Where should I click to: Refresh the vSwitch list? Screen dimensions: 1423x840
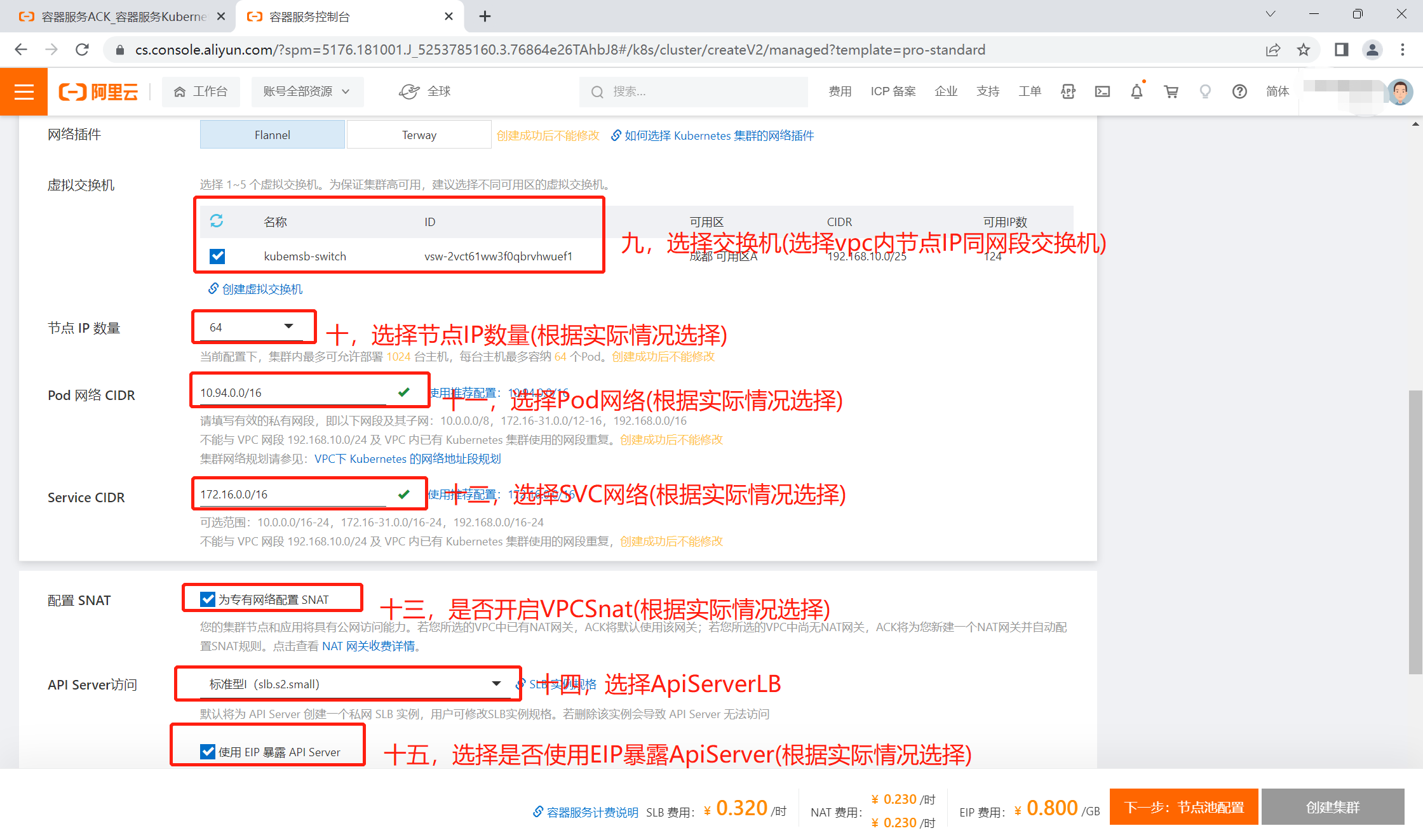coord(217,221)
